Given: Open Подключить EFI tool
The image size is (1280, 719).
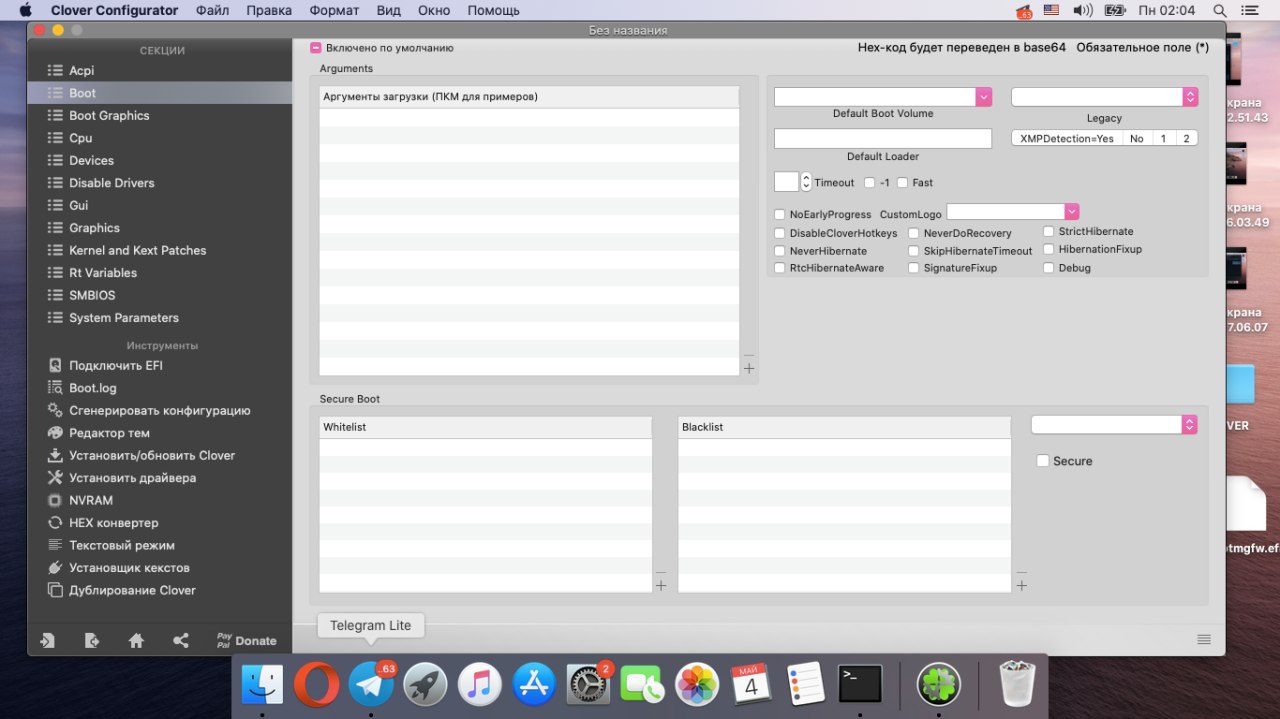Looking at the screenshot, I should (x=115, y=366).
